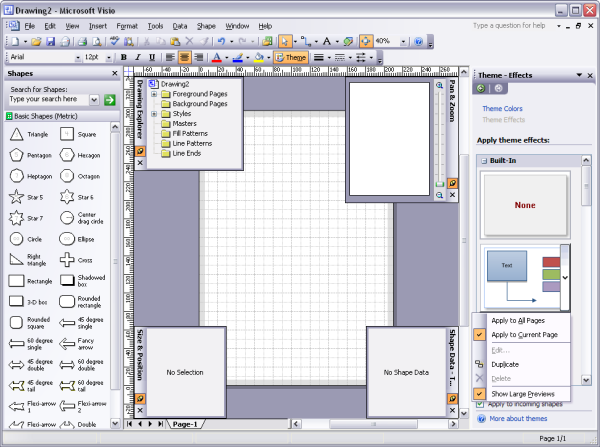Open the Format menu
600x447 pixels.
(127, 26)
